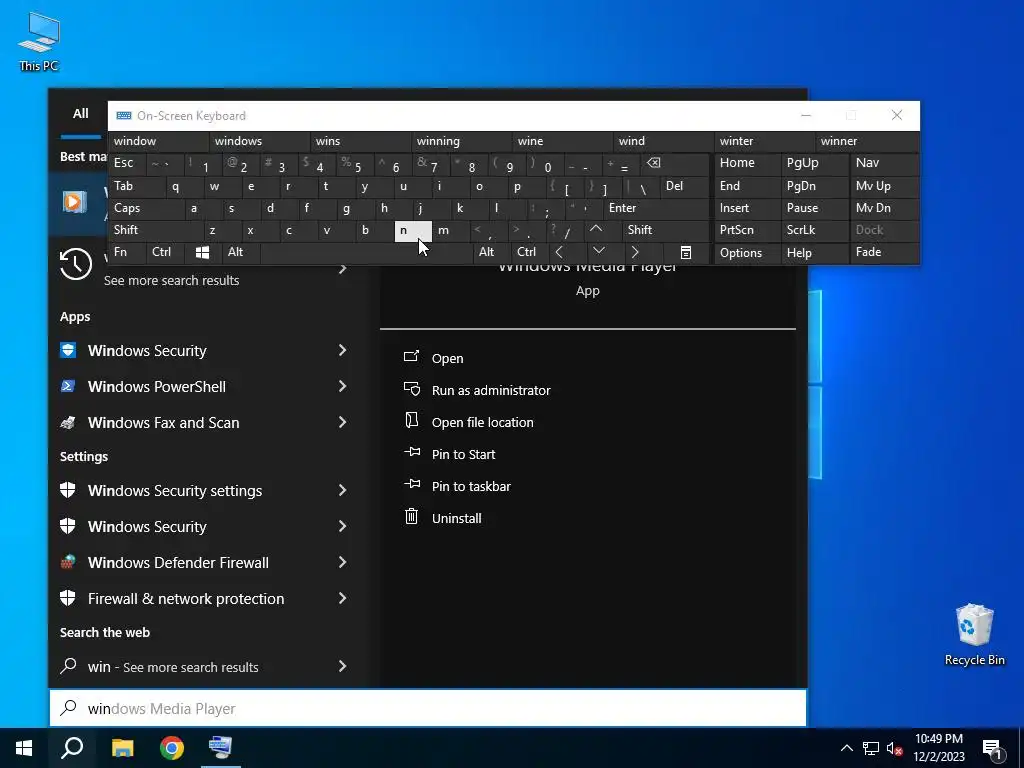Click the muted volume tray icon
Screen dimensions: 1024x768
895,748
